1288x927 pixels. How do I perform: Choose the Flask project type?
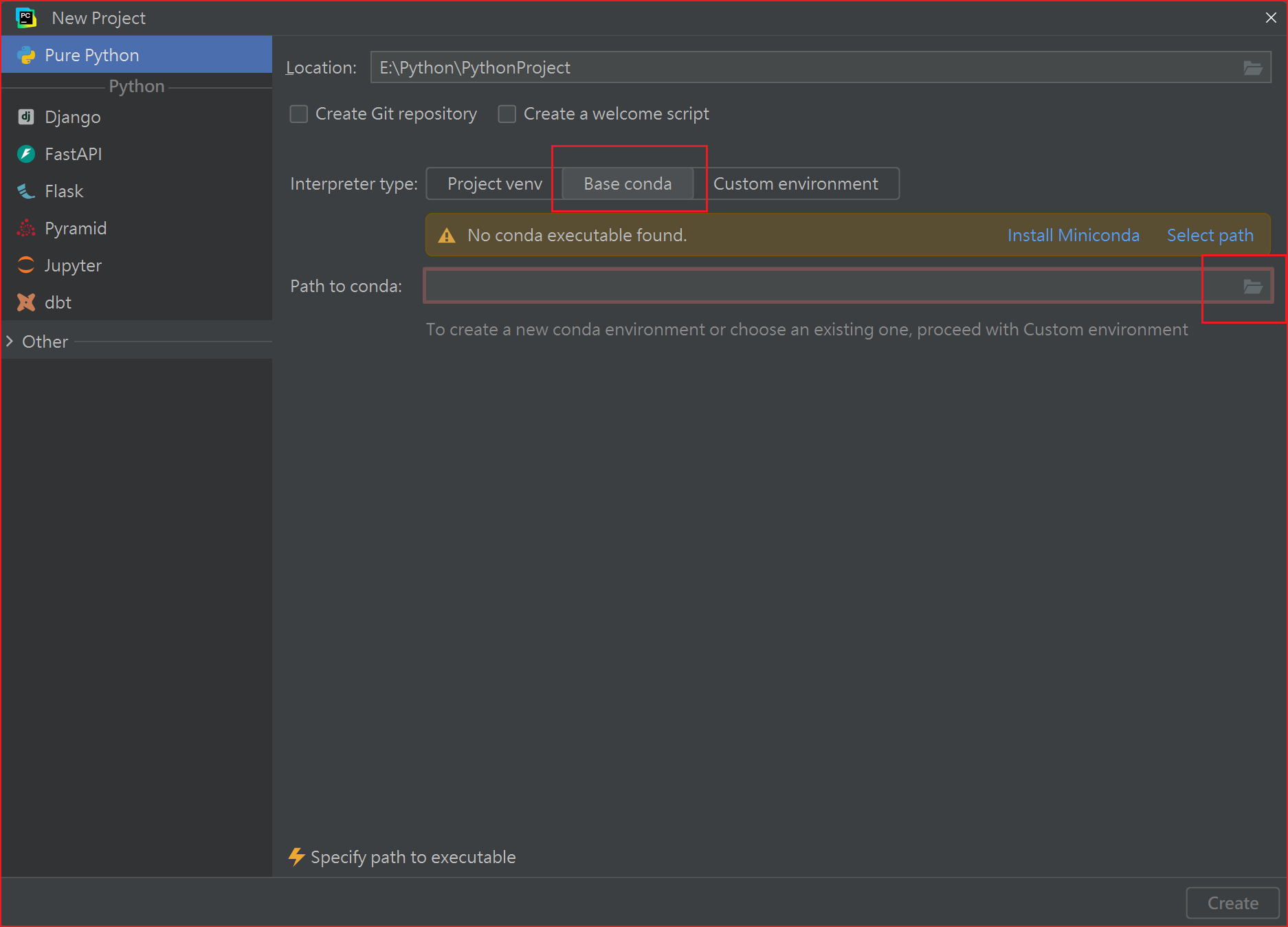pyautogui.click(x=137, y=191)
